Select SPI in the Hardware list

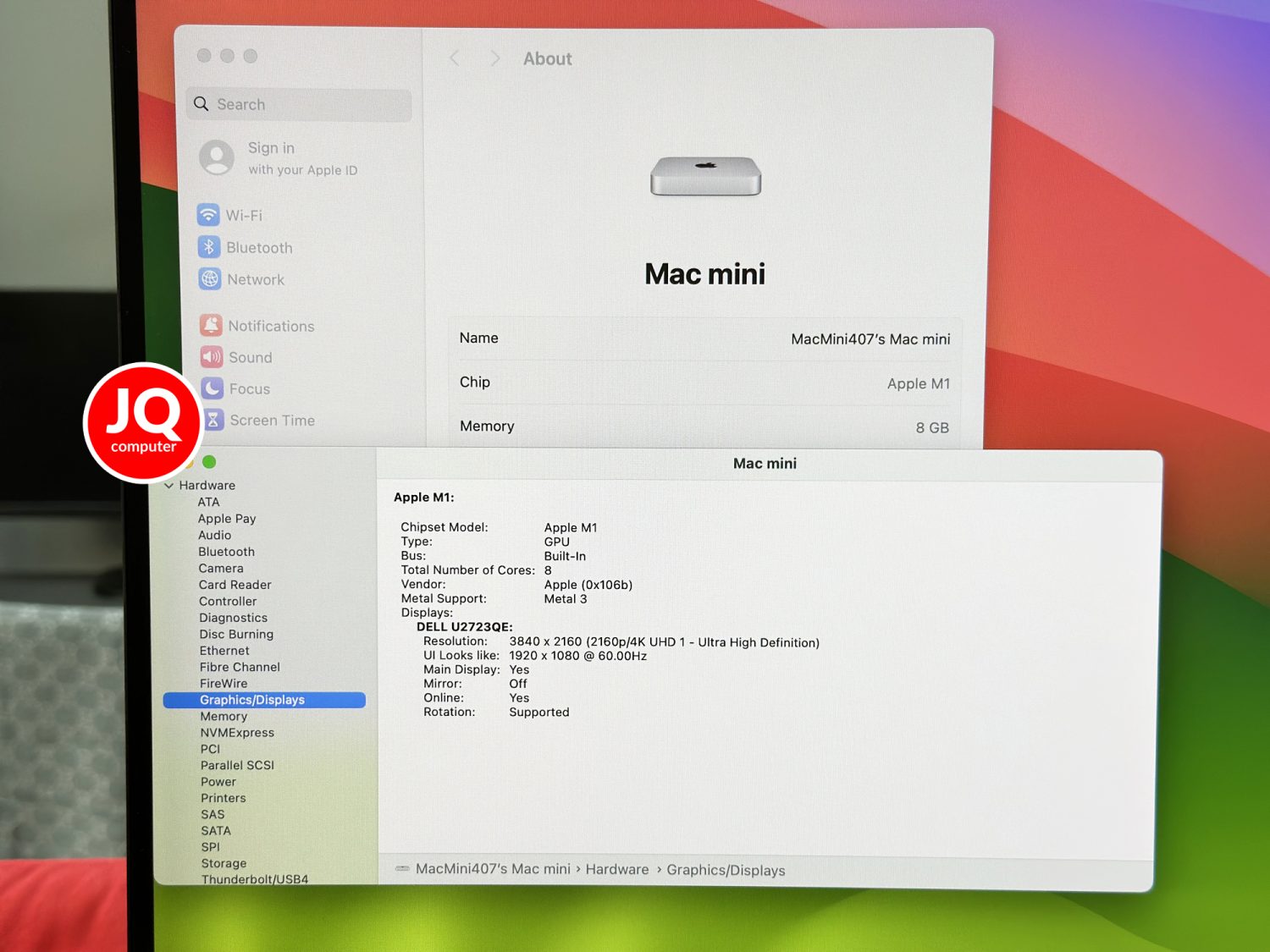tap(210, 847)
